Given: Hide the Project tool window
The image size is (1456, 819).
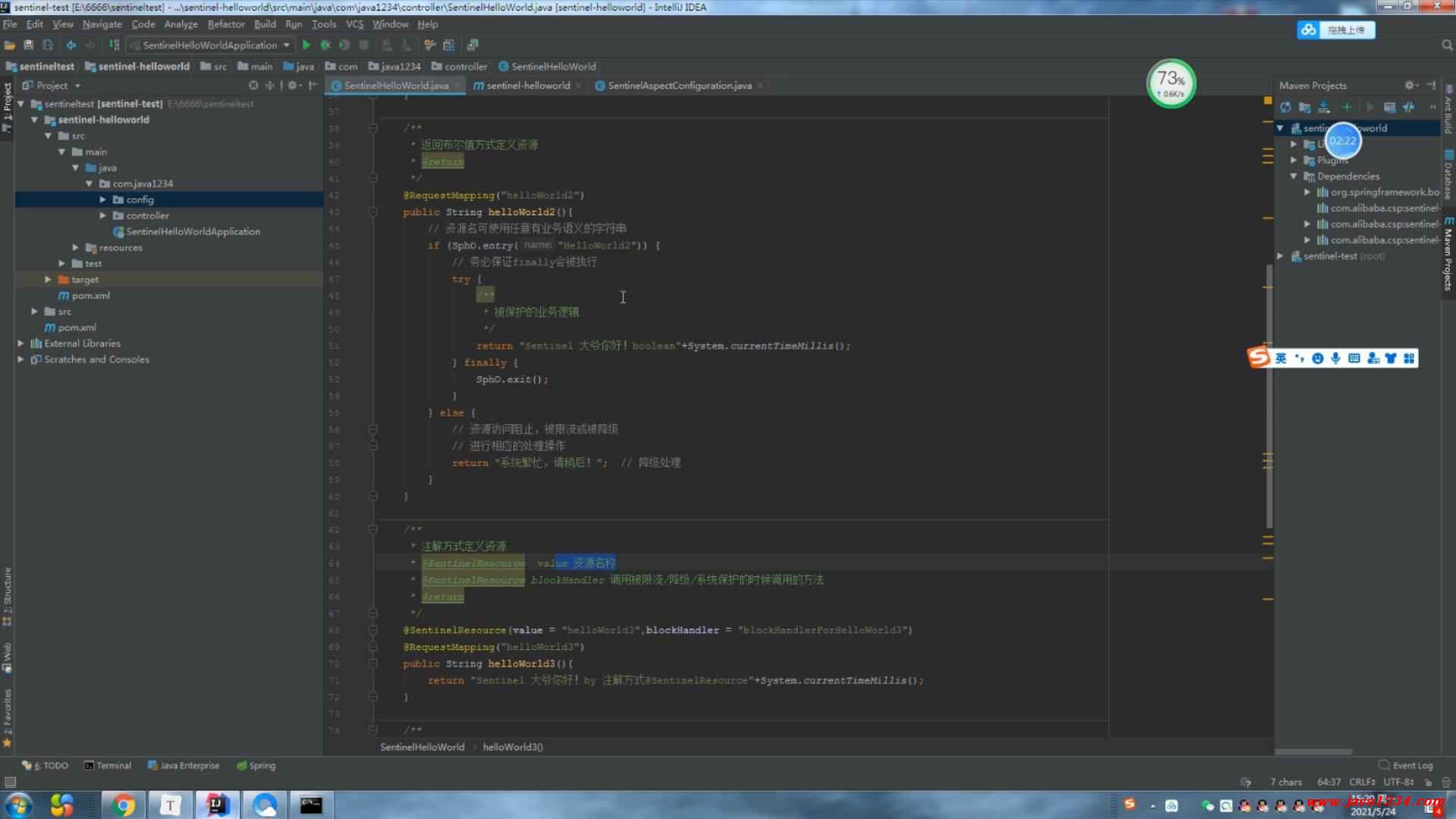Looking at the screenshot, I should coord(313,85).
